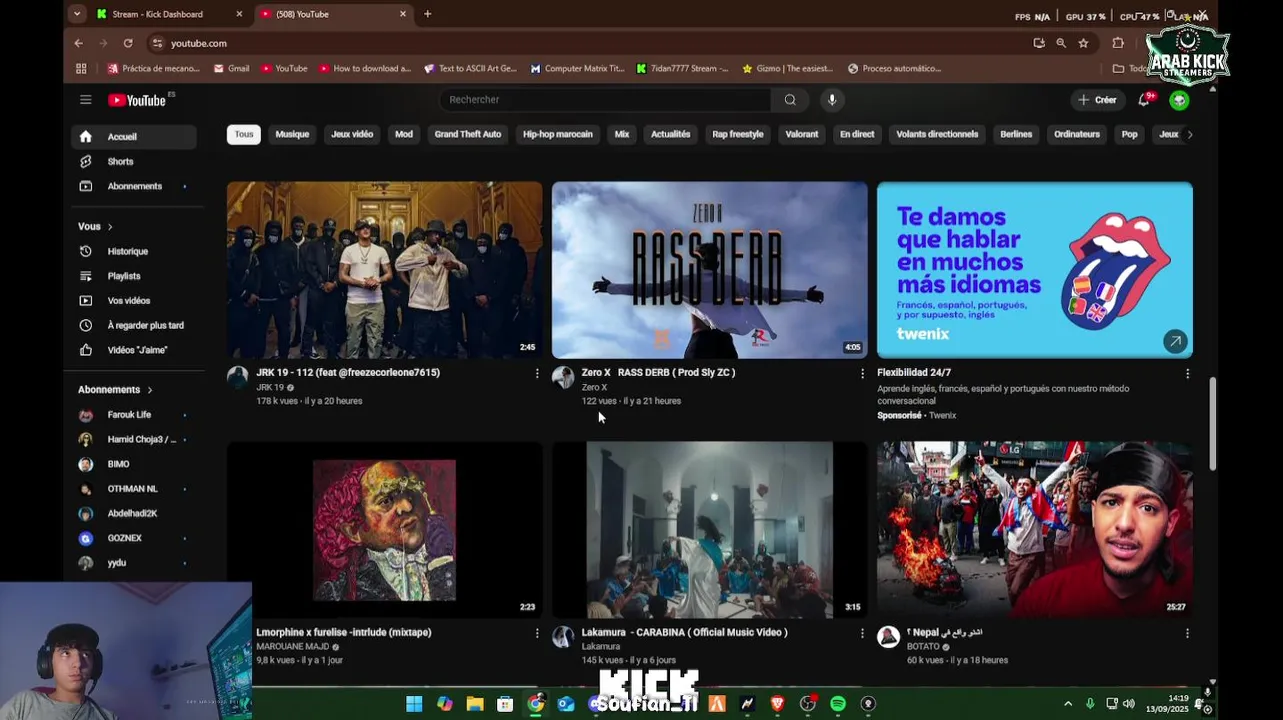This screenshot has height=720, width=1283.
Task: Click the Créer button
Action: 1097,100
